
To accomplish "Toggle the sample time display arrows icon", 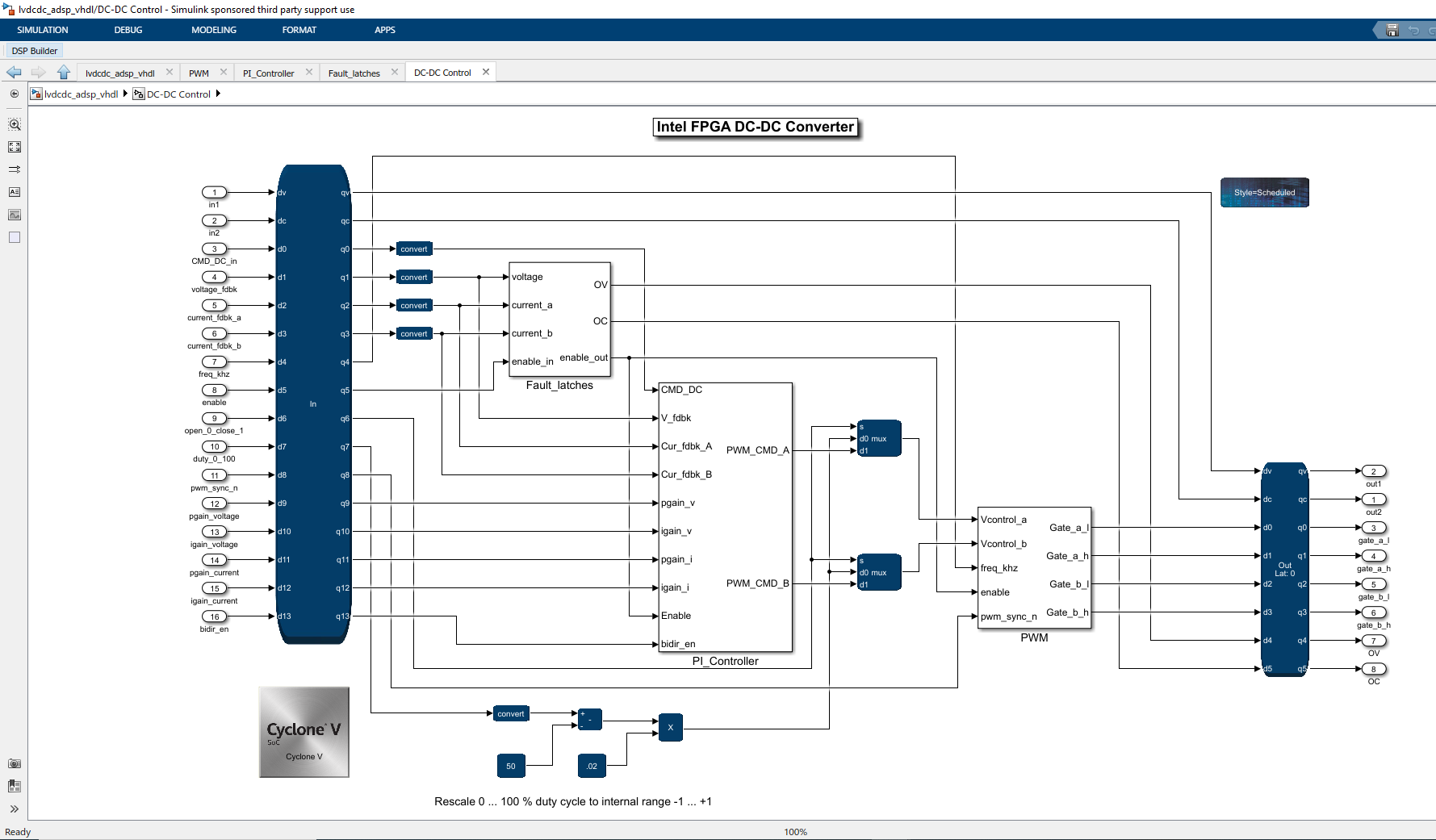I will [x=15, y=169].
